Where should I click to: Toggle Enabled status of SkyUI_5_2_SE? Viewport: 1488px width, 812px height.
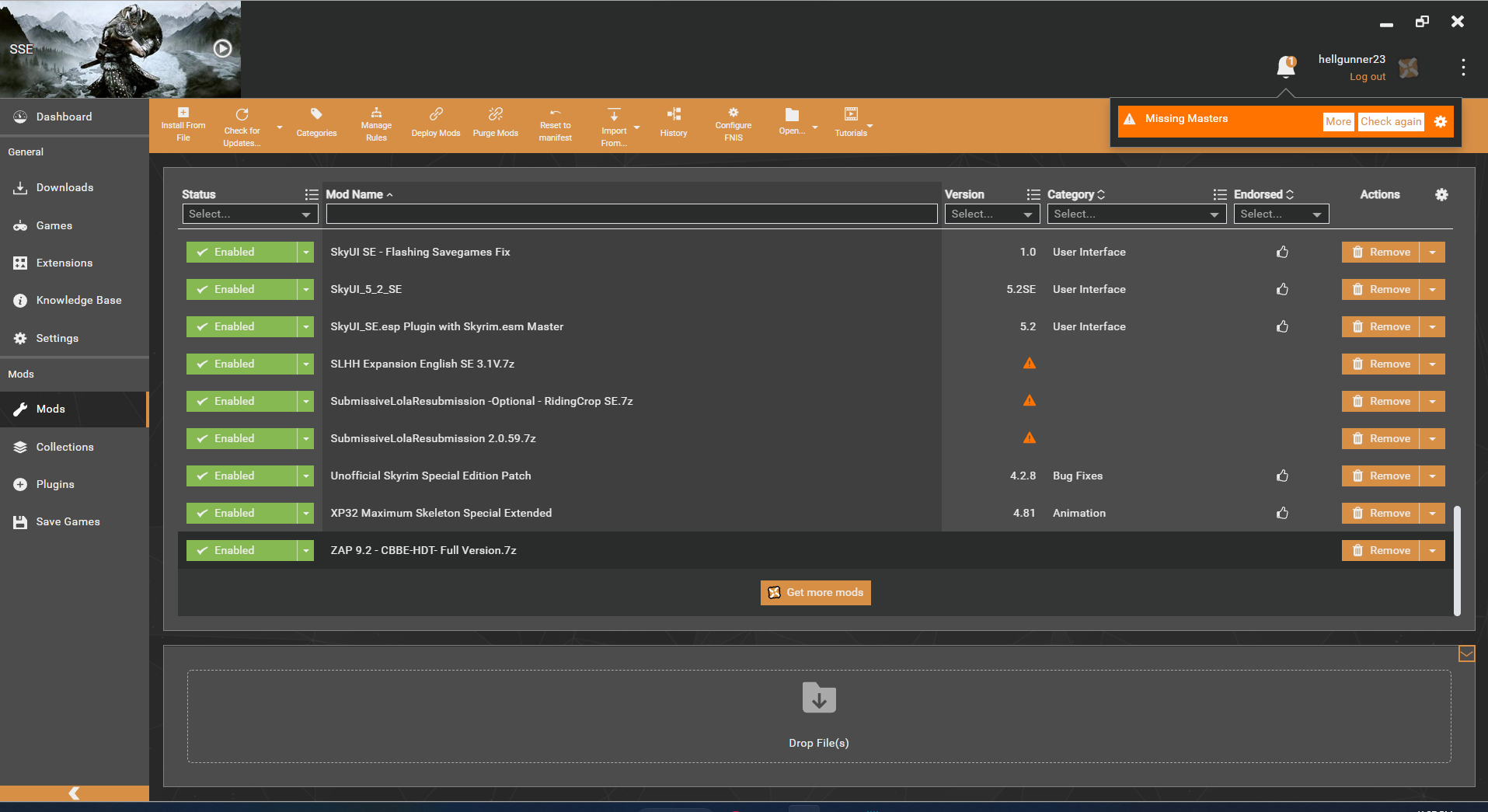pos(242,289)
